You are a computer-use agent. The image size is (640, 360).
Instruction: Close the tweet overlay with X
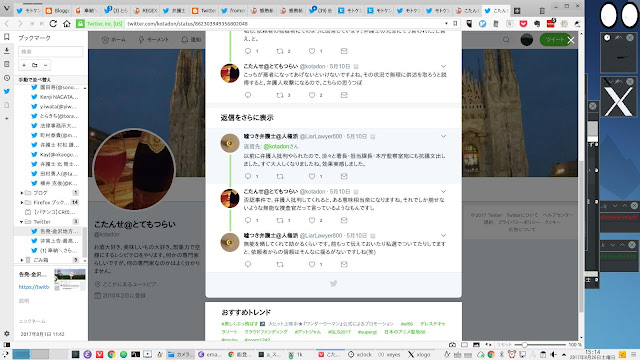(x=571, y=40)
